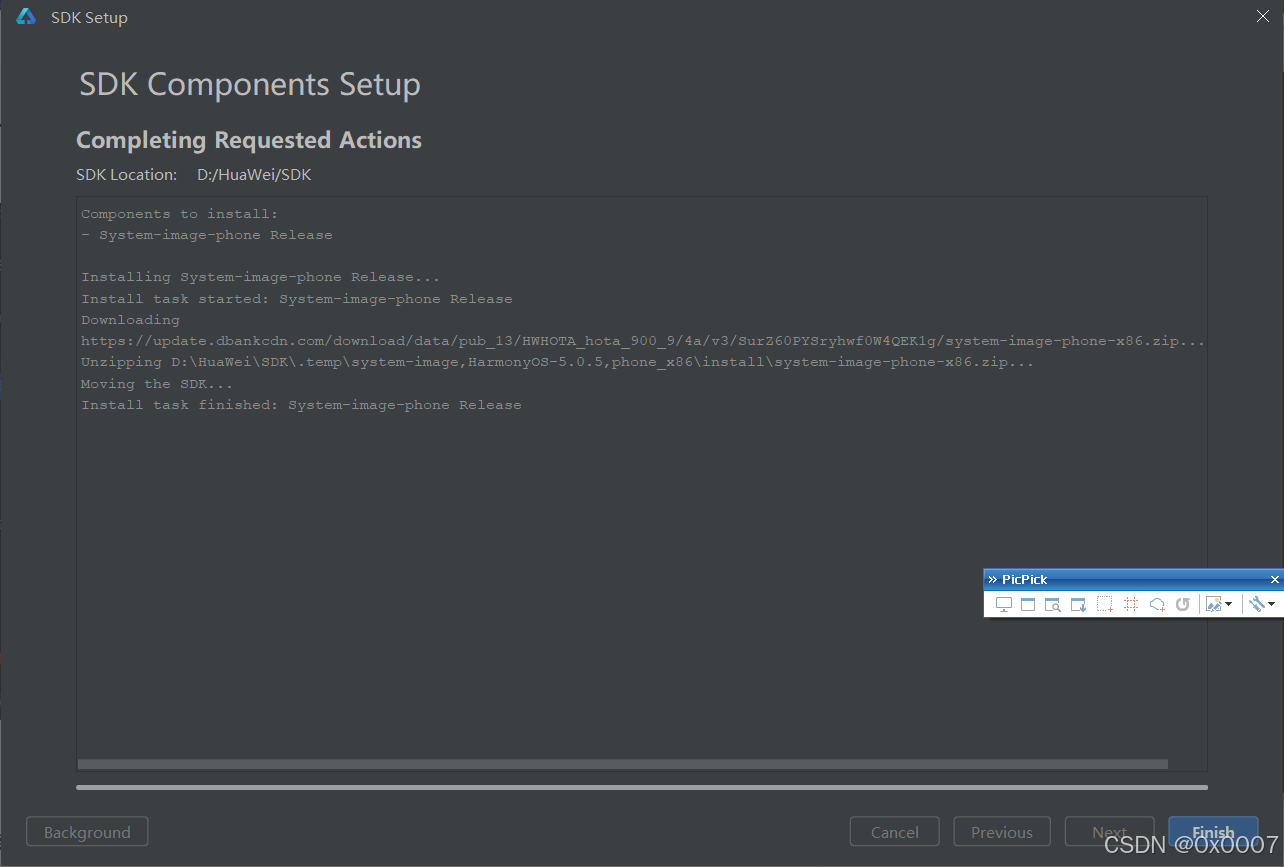Image resolution: width=1284 pixels, height=867 pixels.
Task: Click the 'Unzipping D:\HuaWei\SDK' log line
Action: 557,362
